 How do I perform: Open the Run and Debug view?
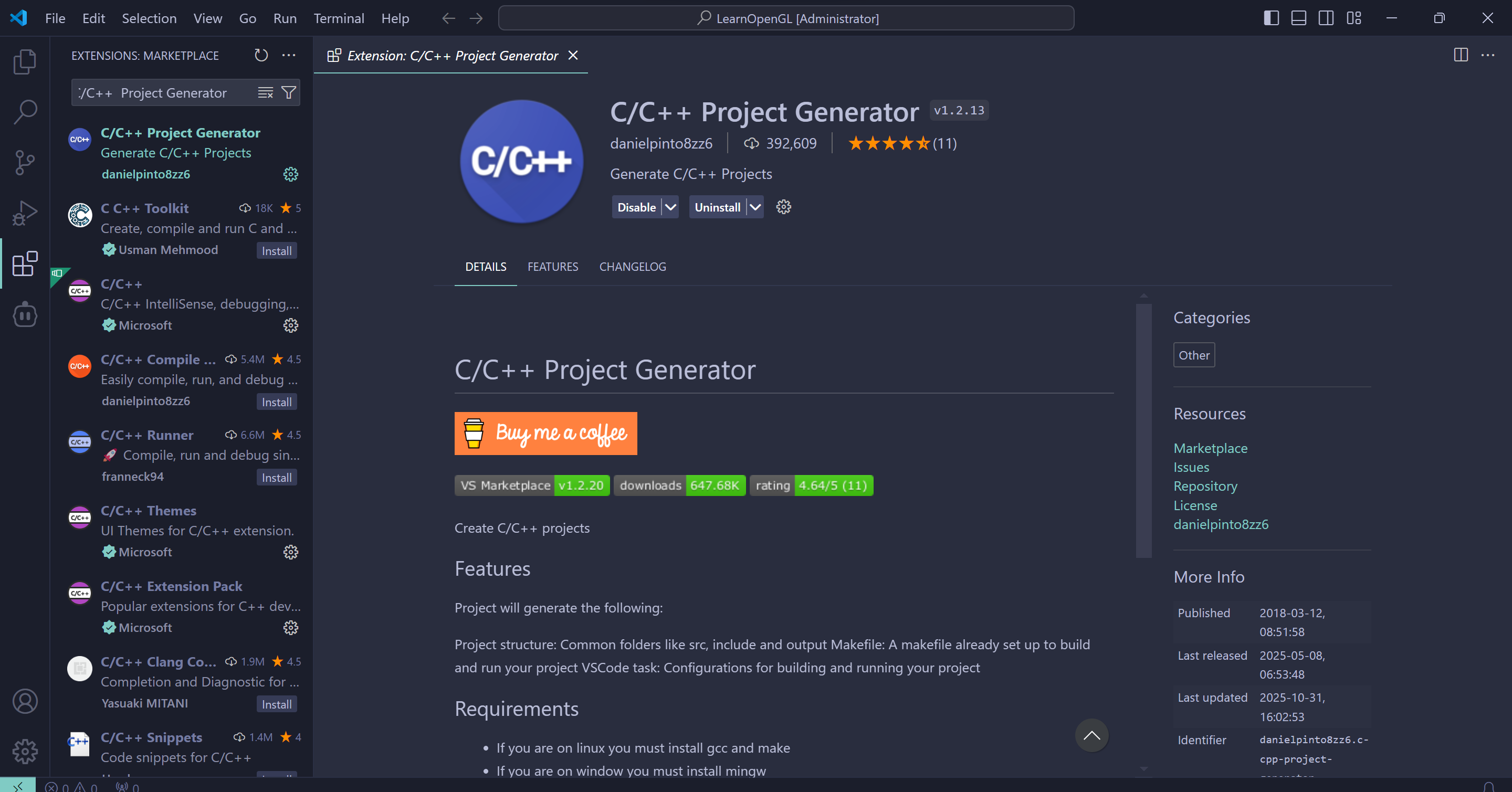25,213
